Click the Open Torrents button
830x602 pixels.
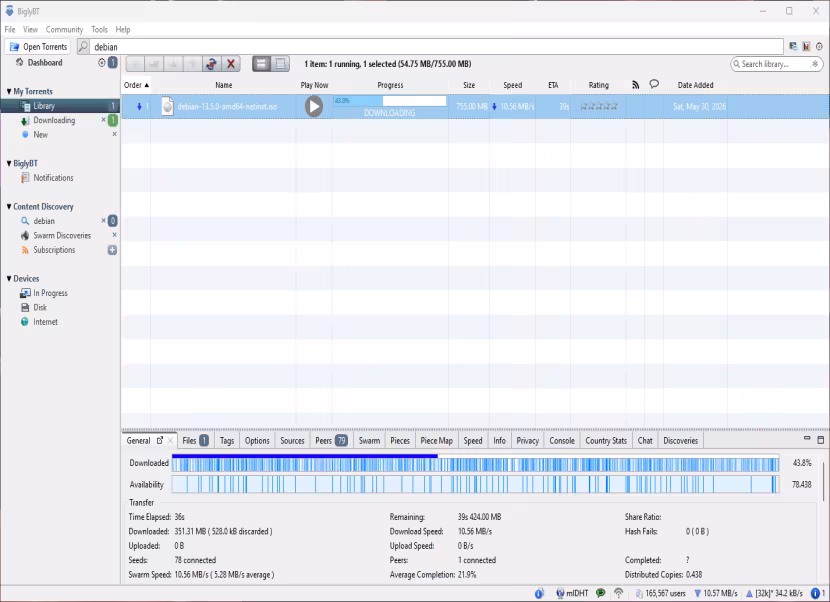point(38,47)
